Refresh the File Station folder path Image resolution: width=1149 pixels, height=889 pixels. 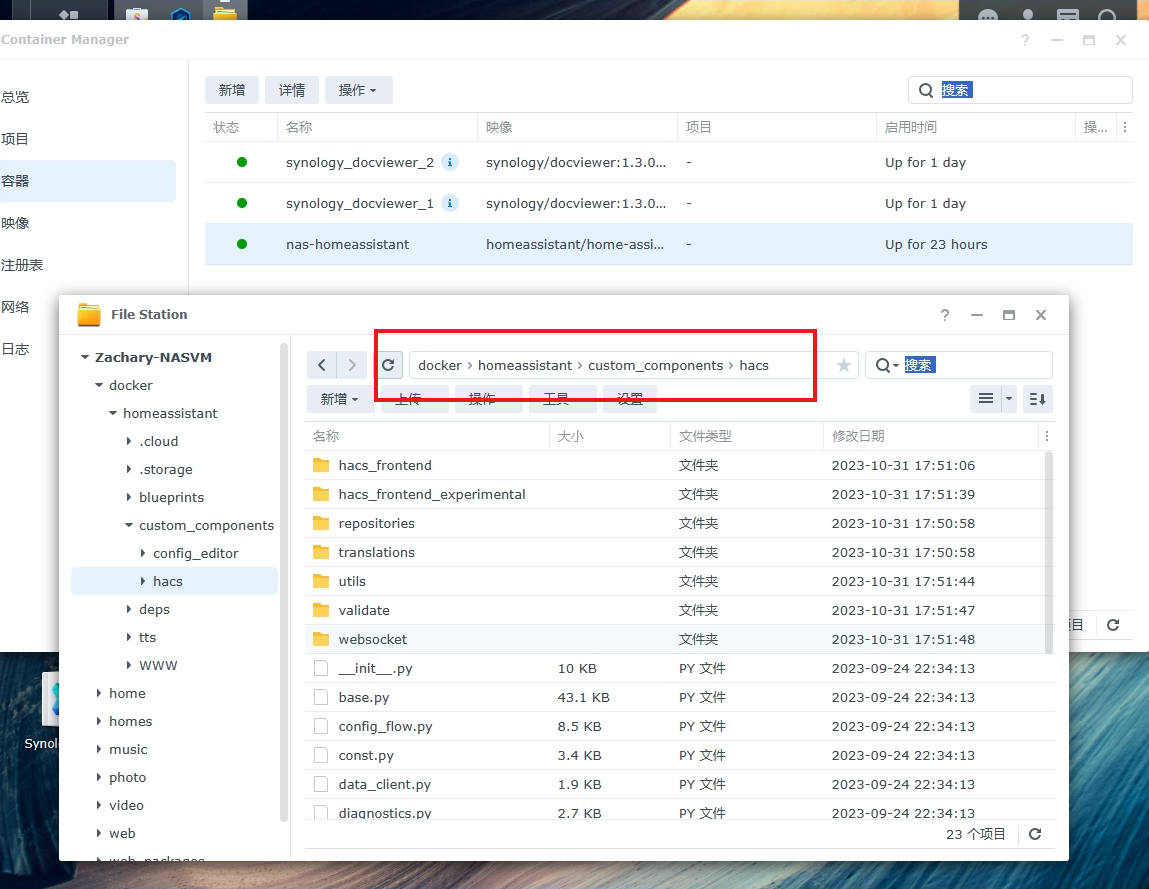pyautogui.click(x=388, y=365)
